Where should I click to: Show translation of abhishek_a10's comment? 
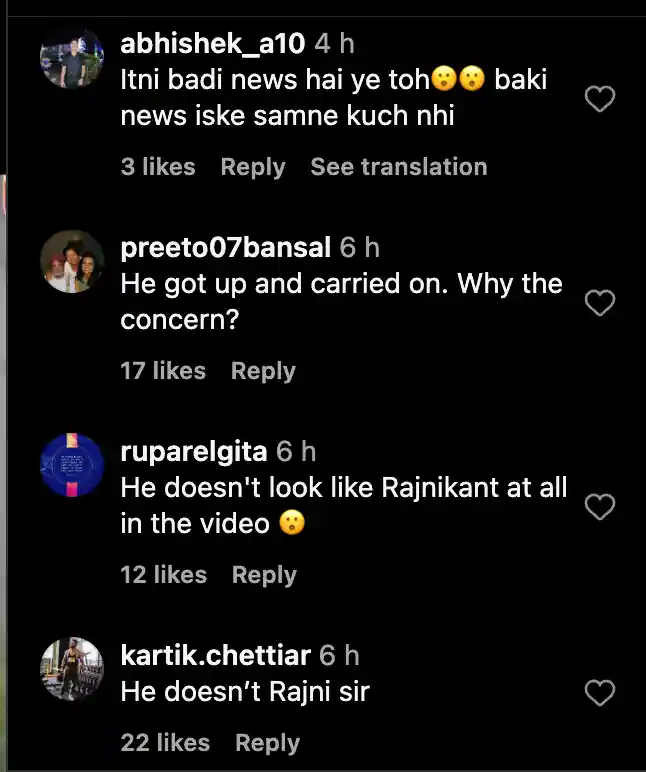(398, 167)
